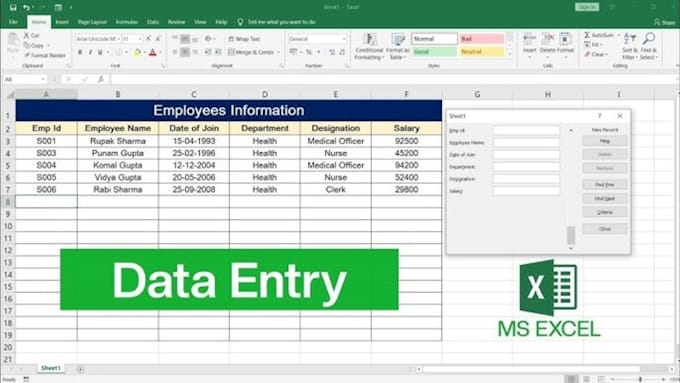
Task: Open the font size dropdown
Action: [140, 39]
